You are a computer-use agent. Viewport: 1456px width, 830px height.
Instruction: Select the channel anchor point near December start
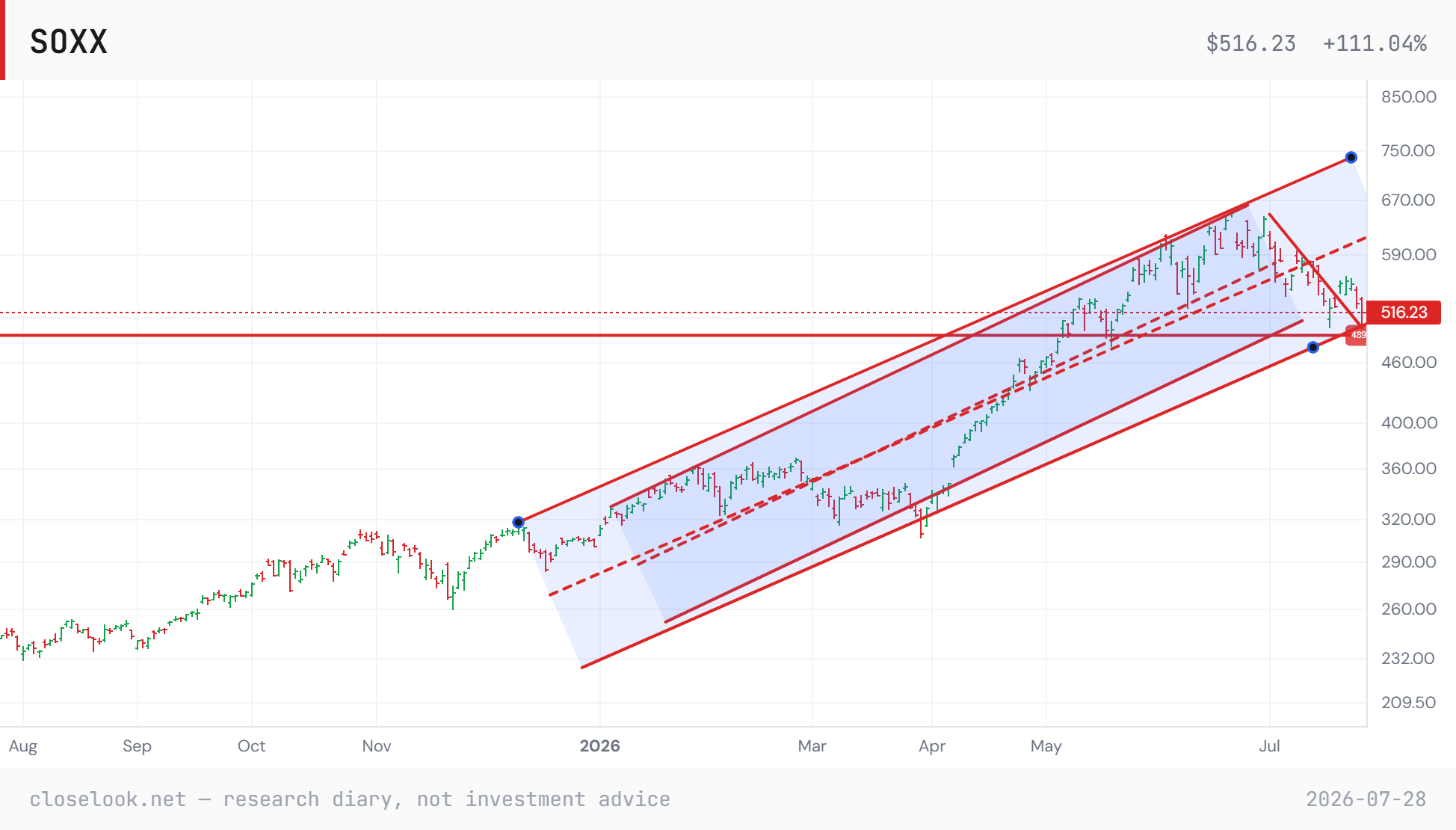(518, 522)
